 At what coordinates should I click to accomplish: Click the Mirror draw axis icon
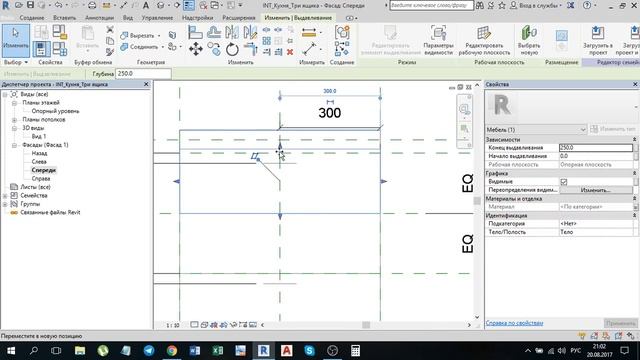click(250, 32)
